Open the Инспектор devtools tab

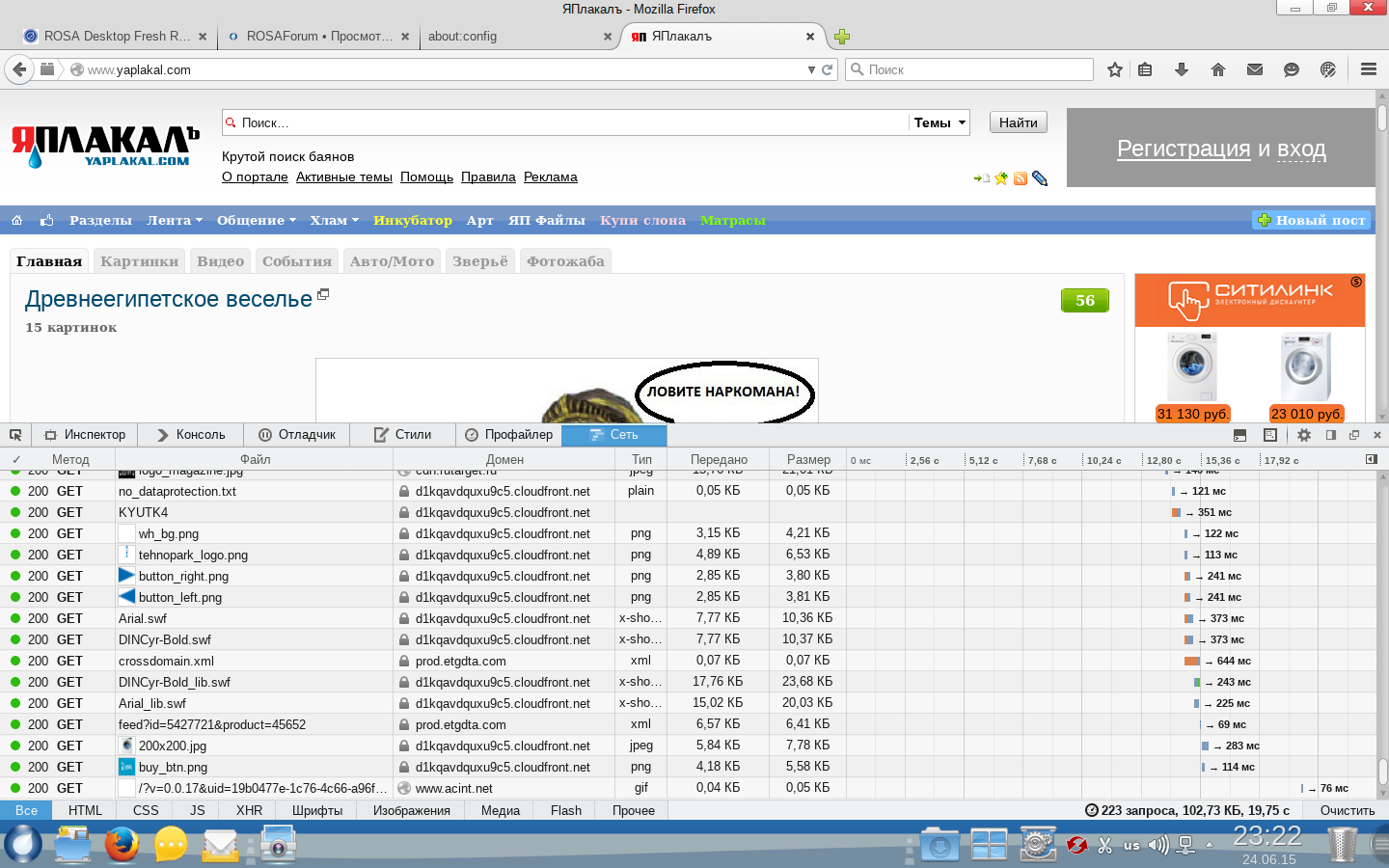click(85, 435)
